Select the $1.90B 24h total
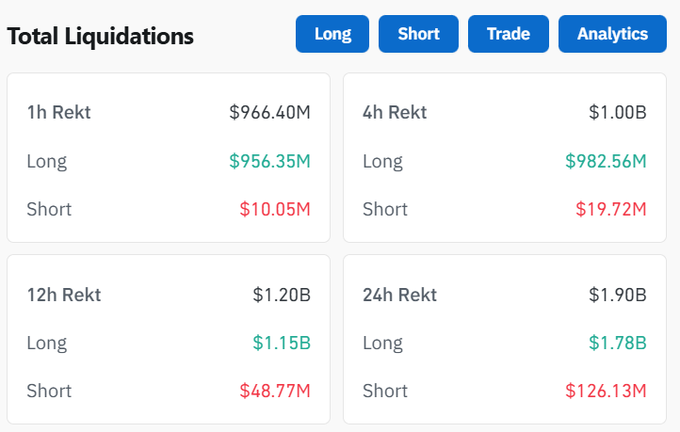Image resolution: width=680 pixels, height=432 pixels. (617, 295)
